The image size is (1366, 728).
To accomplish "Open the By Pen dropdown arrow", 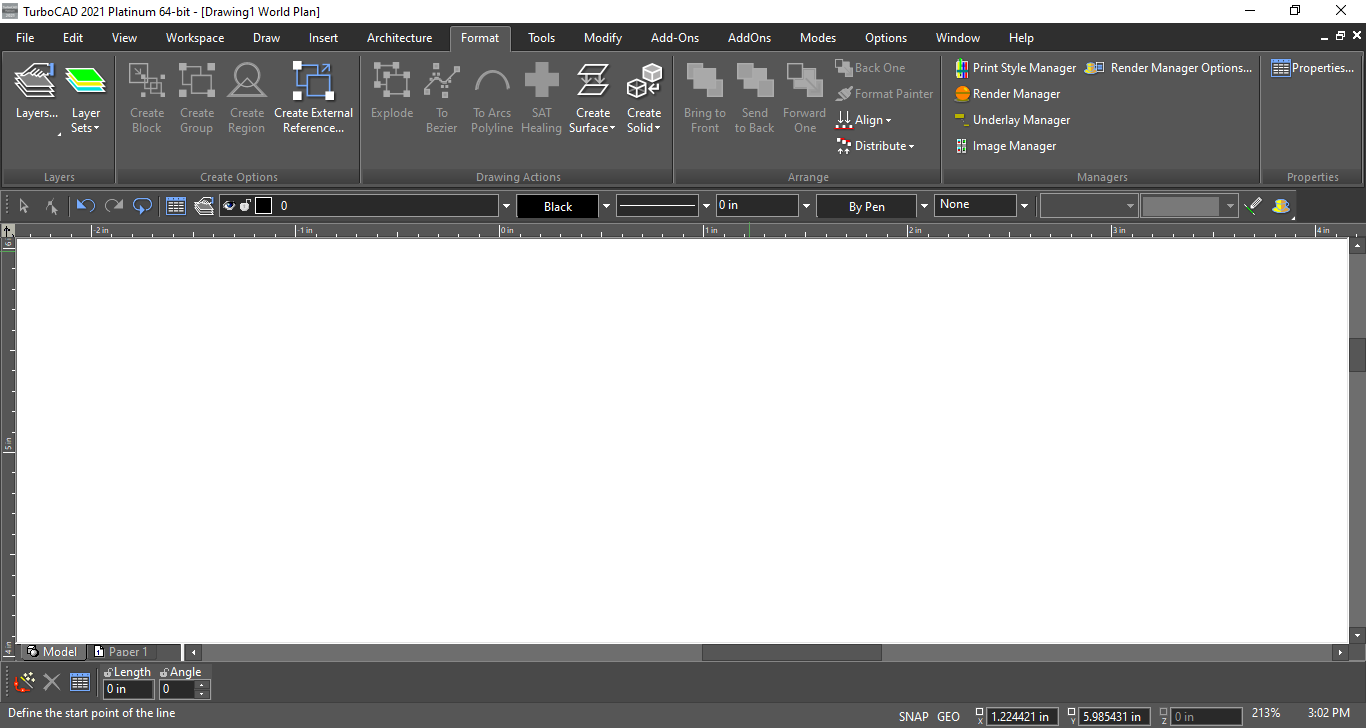I will click(924, 206).
